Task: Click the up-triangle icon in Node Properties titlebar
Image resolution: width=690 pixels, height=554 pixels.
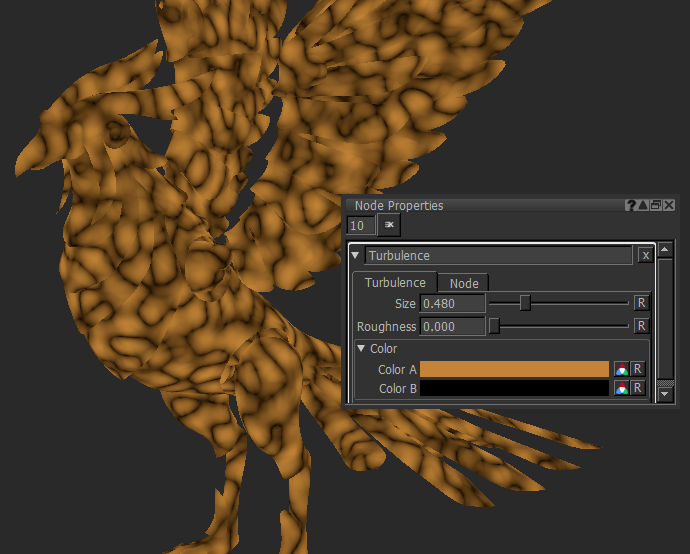Action: (643, 205)
